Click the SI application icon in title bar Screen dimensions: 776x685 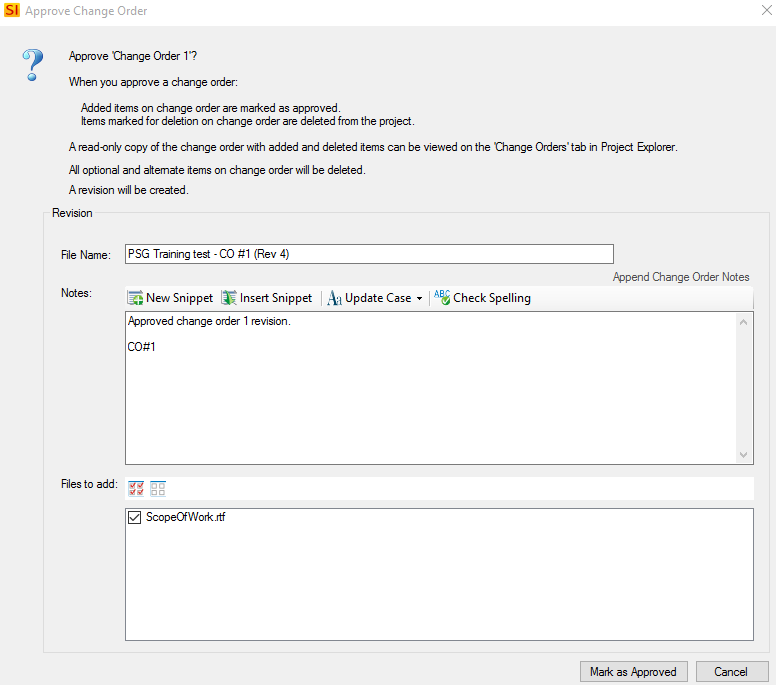12,10
